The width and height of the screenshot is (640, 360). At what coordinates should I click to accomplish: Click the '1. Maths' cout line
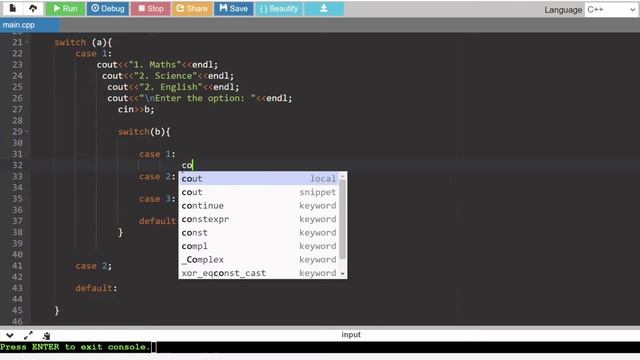[157, 64]
